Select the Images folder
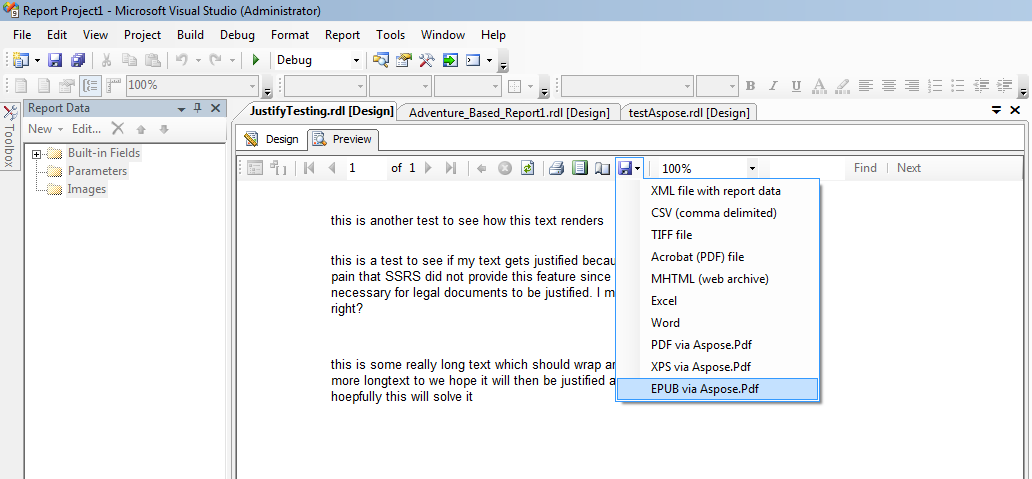Screen dimensions: 1032x479 pyautogui.click(x=86, y=189)
